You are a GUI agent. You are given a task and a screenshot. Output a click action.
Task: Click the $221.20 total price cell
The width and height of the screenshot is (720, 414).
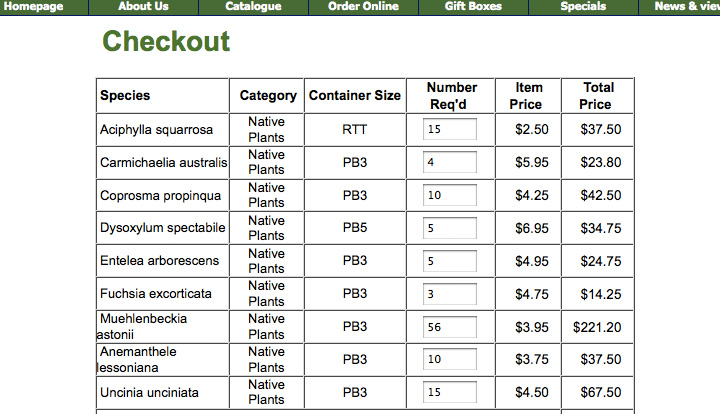(x=597, y=327)
